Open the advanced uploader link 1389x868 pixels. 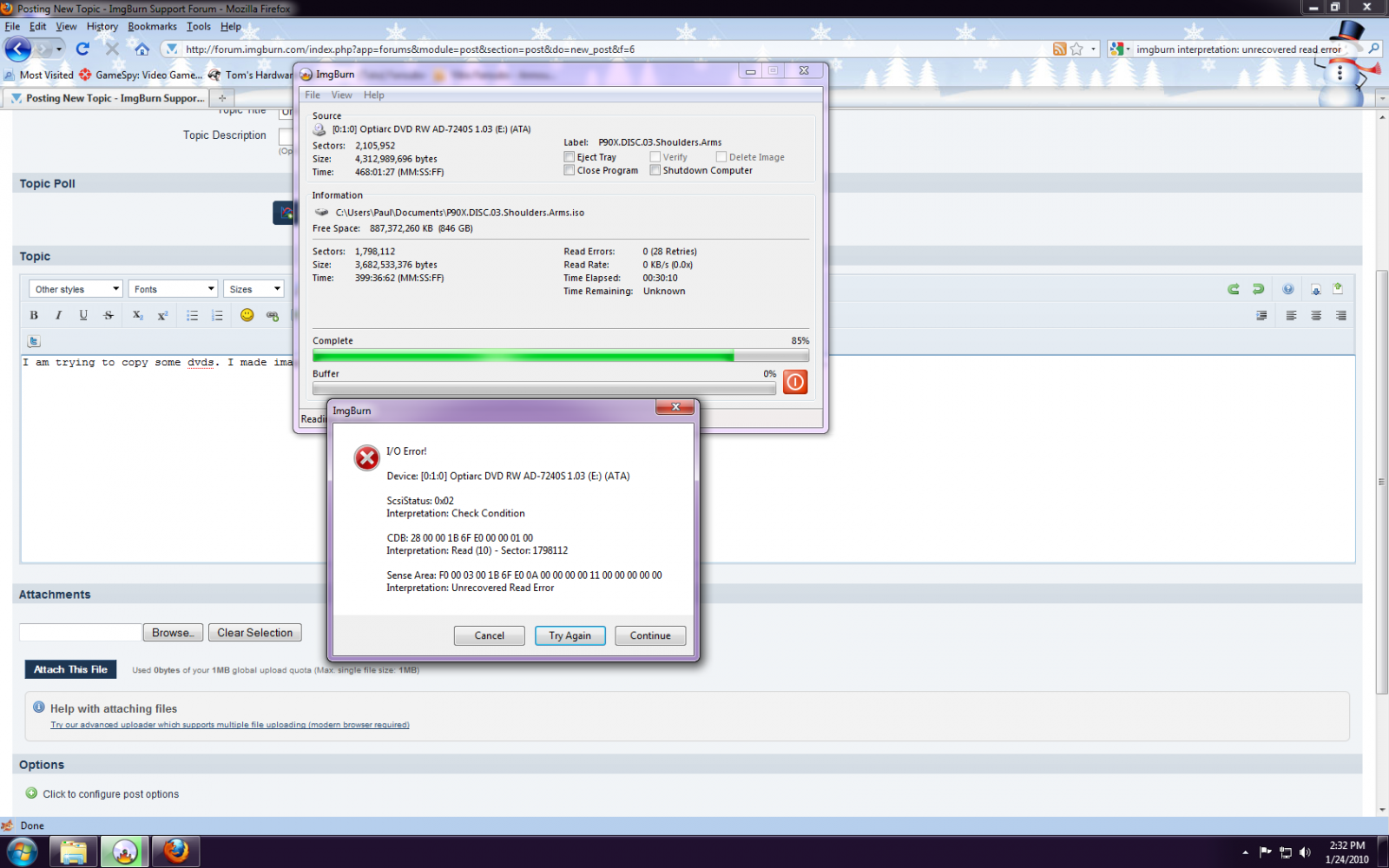[x=230, y=725]
